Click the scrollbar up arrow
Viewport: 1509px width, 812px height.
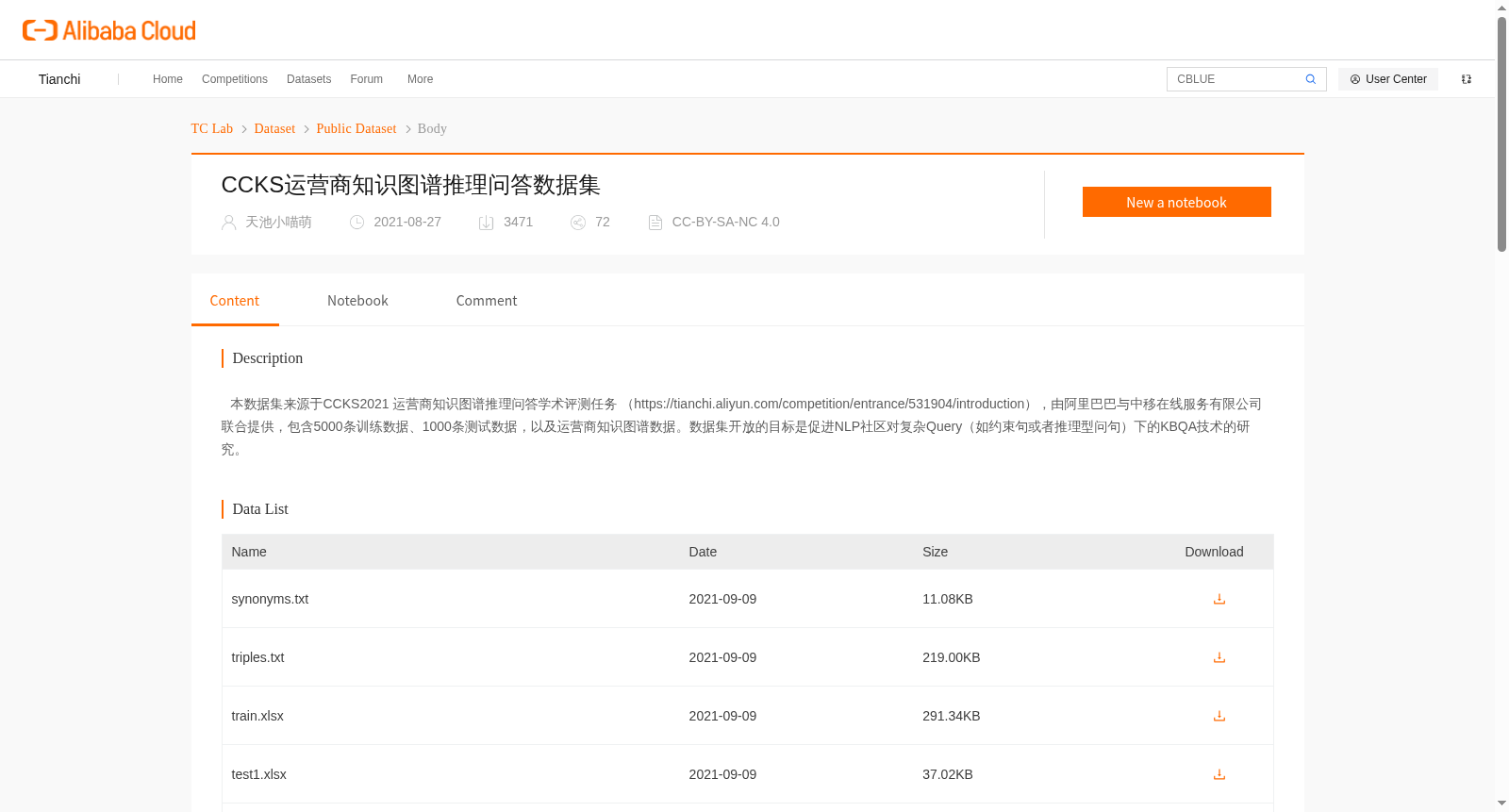(x=1501, y=8)
